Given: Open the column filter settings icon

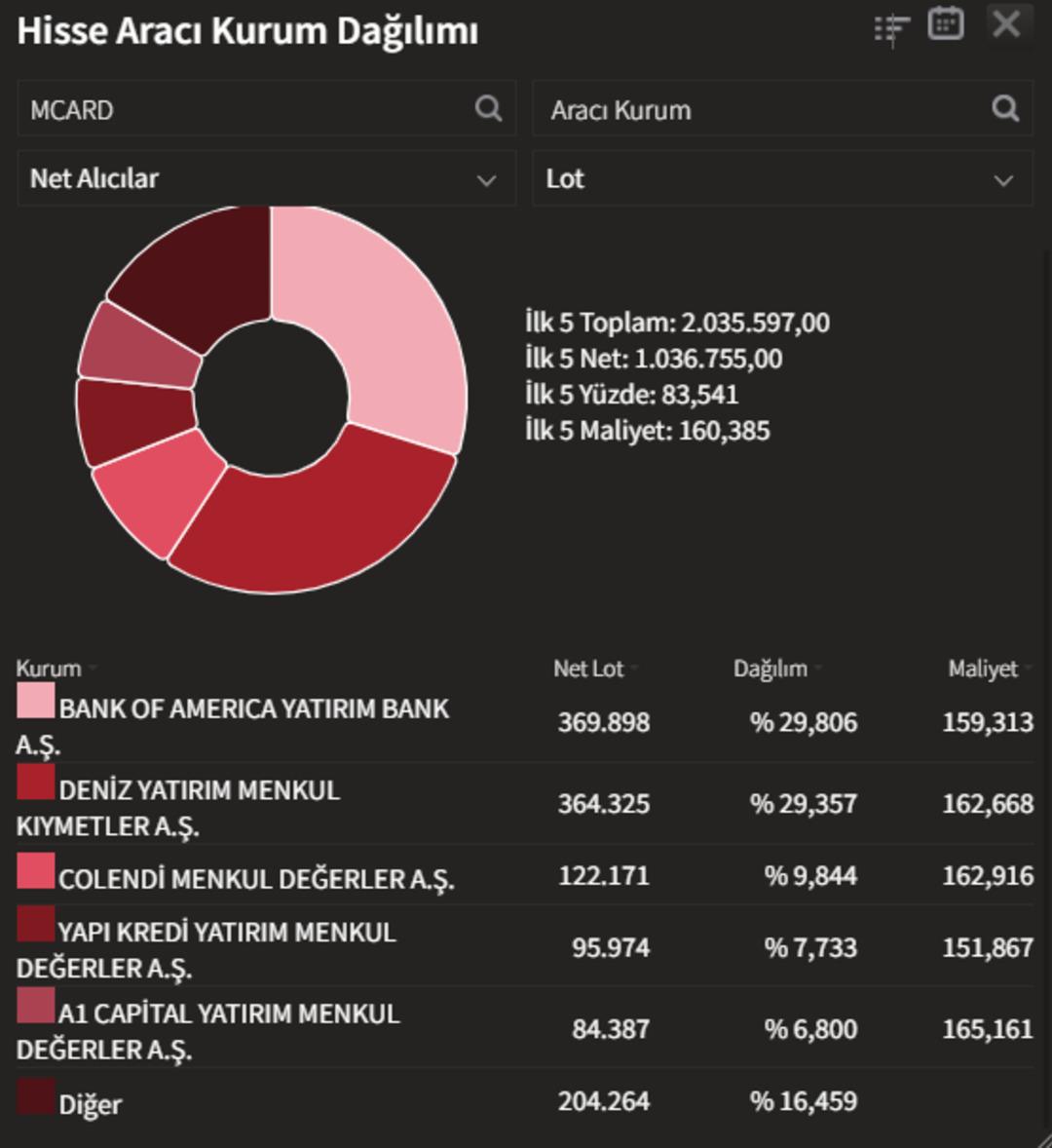Looking at the screenshot, I should (891, 29).
